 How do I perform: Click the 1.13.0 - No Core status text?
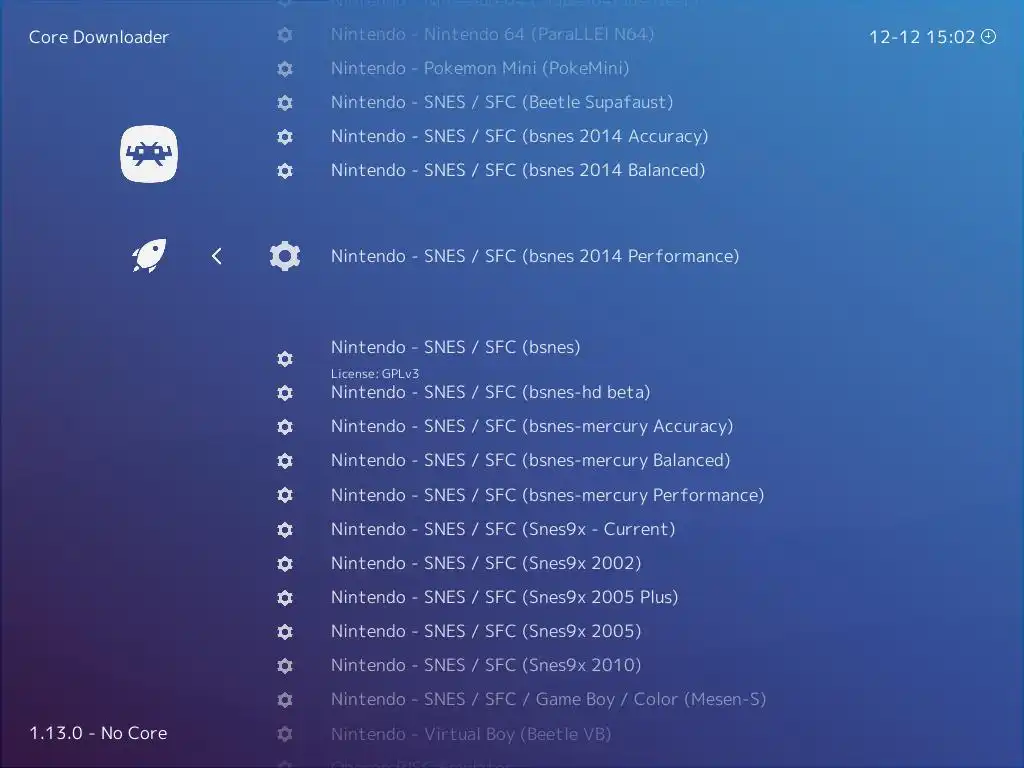pos(98,733)
